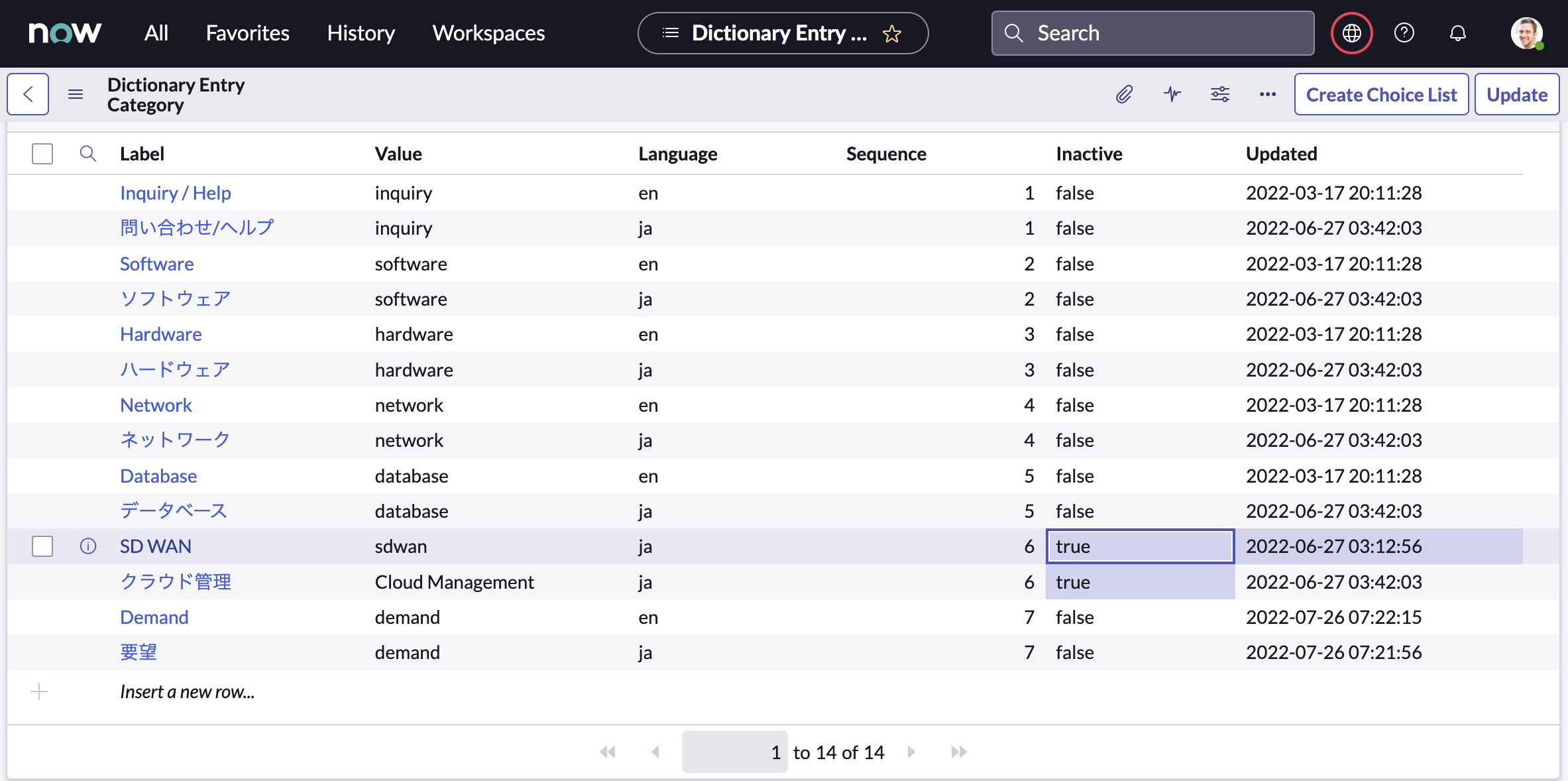This screenshot has height=781, width=1568.
Task: Toggle the list search magnifier icon
Action: click(x=88, y=154)
